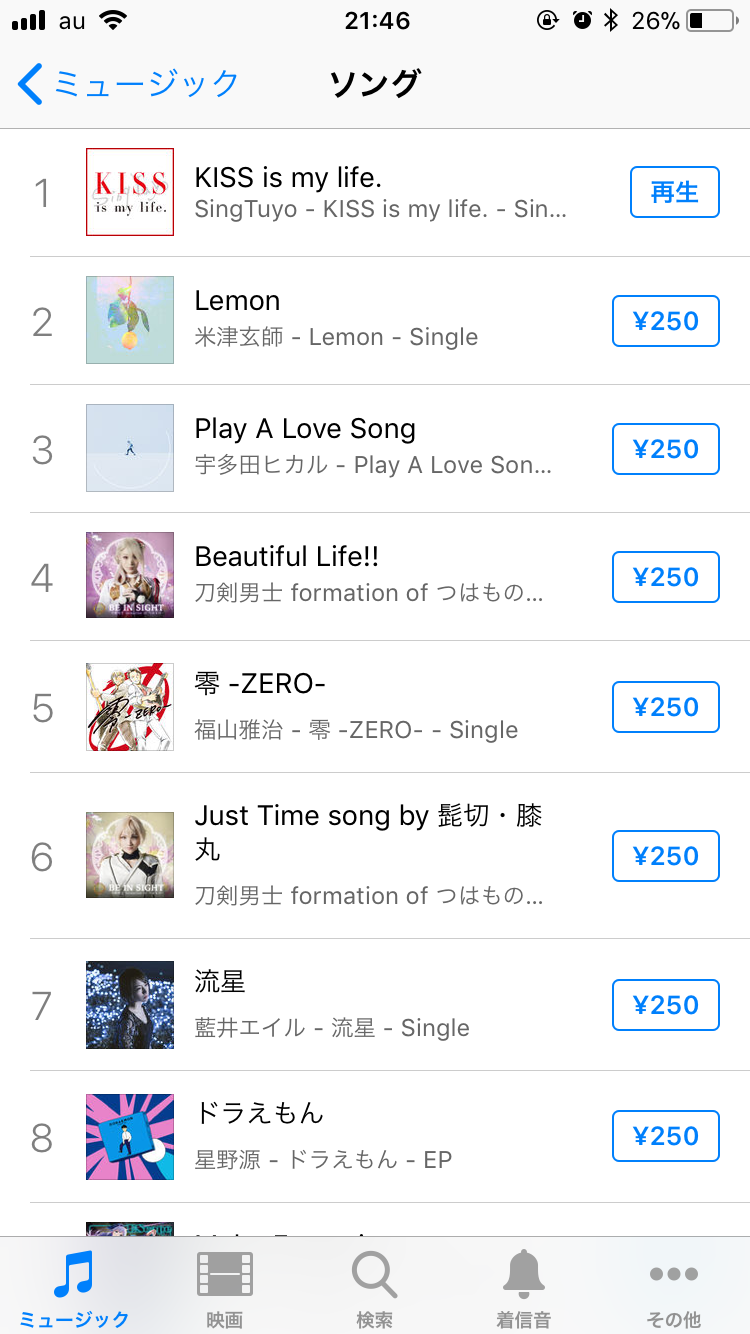Tap the battery icon in status bar
The image size is (750, 1334).
pos(710,20)
